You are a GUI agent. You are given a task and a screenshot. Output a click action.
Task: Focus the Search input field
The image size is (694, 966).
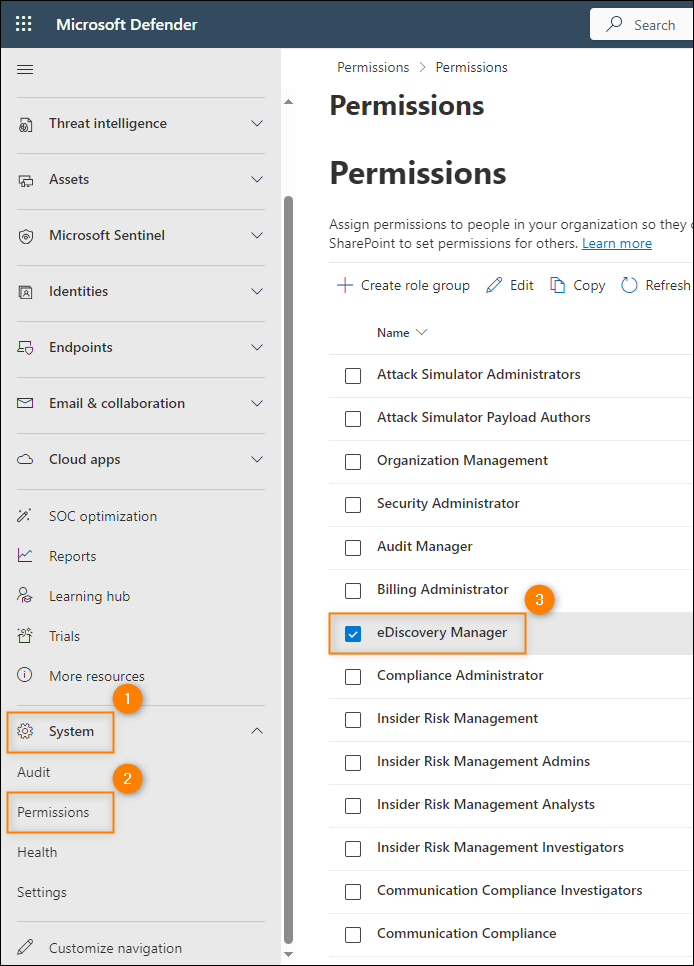pyautogui.click(x=642, y=25)
